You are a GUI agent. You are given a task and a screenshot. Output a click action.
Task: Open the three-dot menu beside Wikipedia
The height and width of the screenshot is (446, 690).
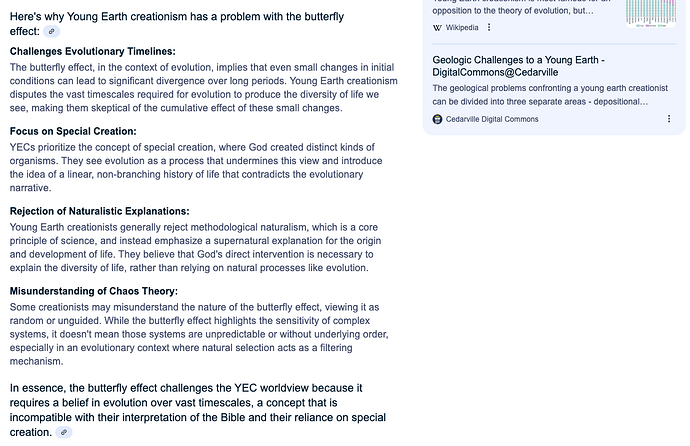point(489,27)
